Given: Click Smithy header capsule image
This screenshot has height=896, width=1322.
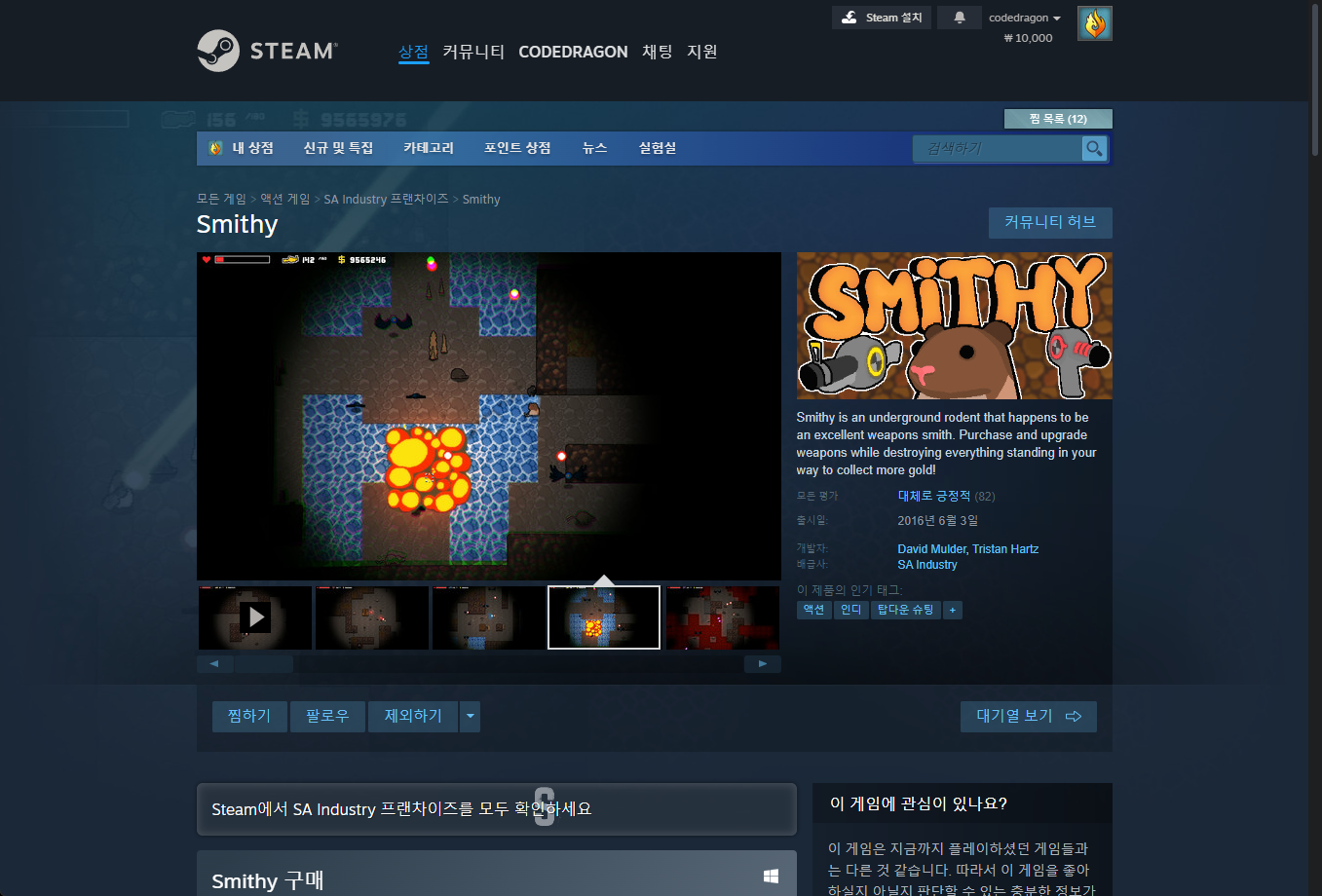Looking at the screenshot, I should coord(955,325).
